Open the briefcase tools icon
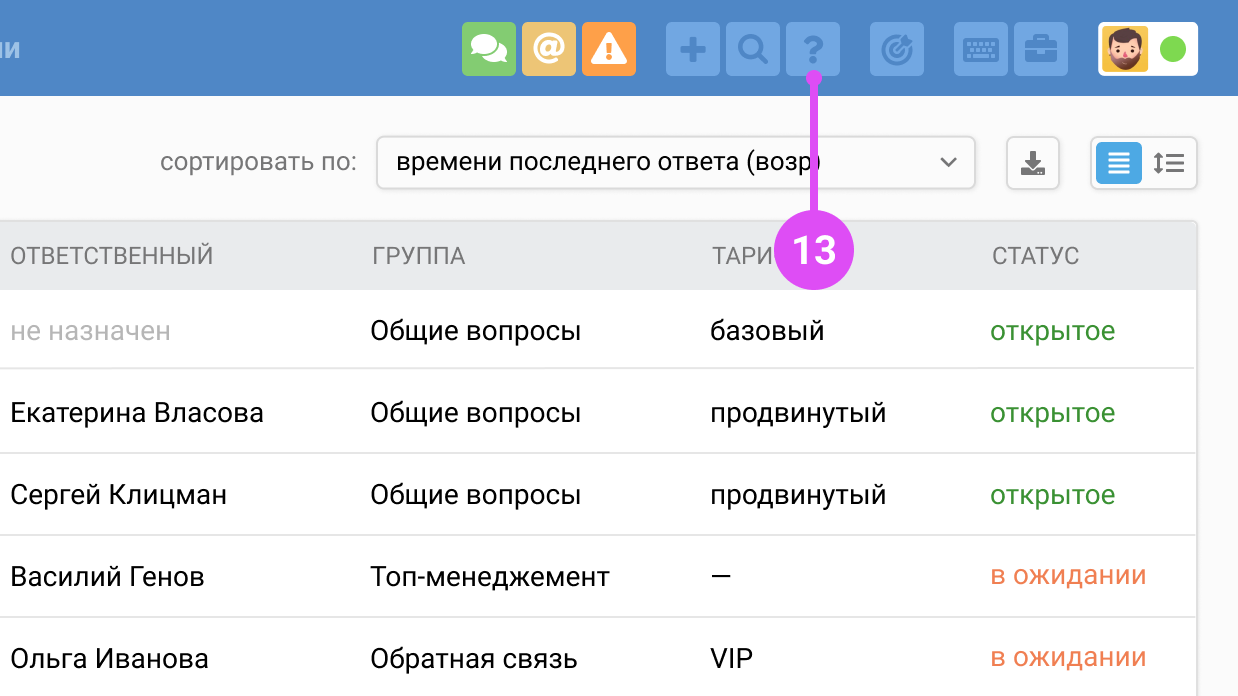1238x696 pixels. tap(1041, 48)
